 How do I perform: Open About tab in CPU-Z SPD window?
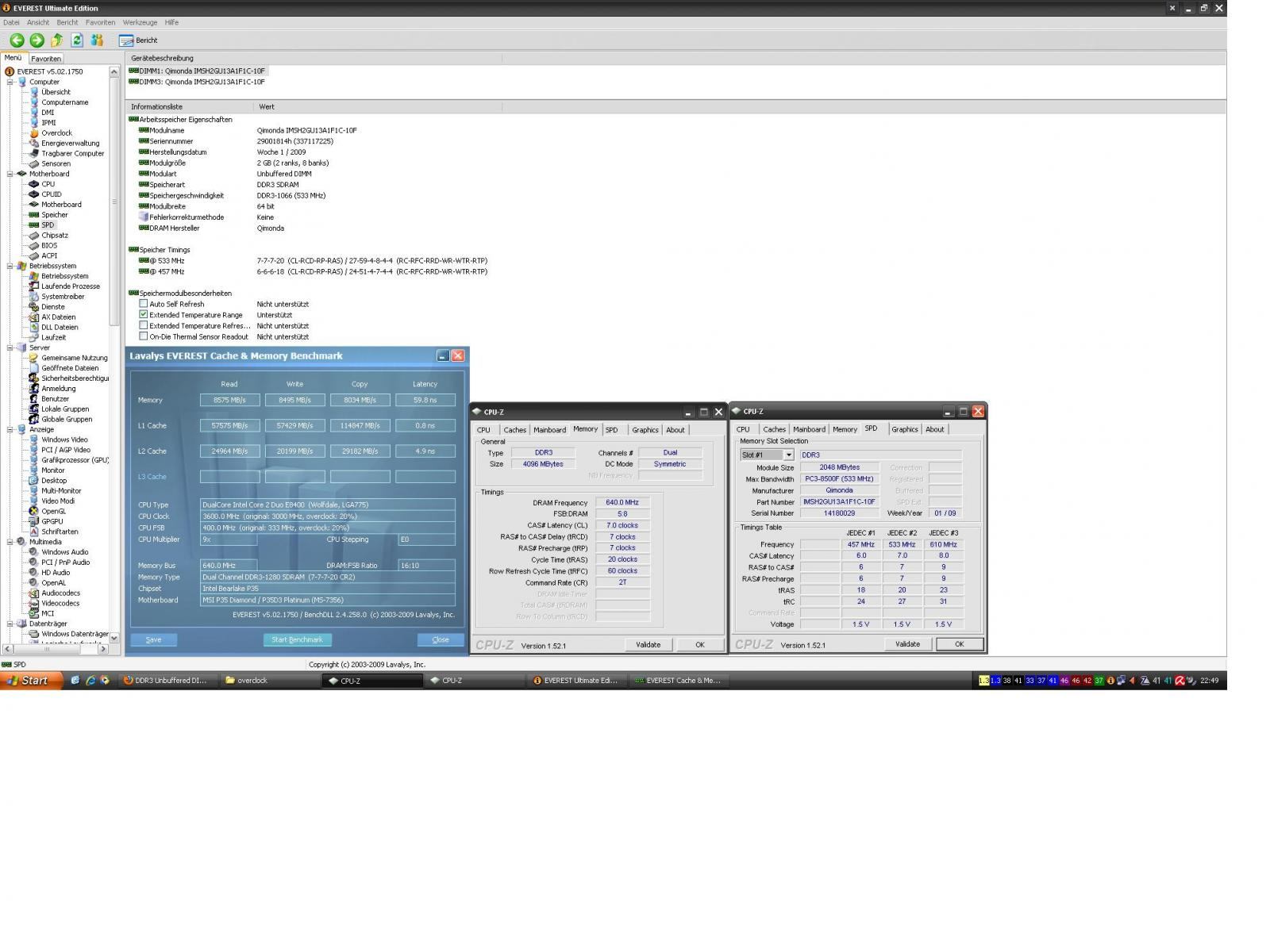pyautogui.click(x=935, y=429)
